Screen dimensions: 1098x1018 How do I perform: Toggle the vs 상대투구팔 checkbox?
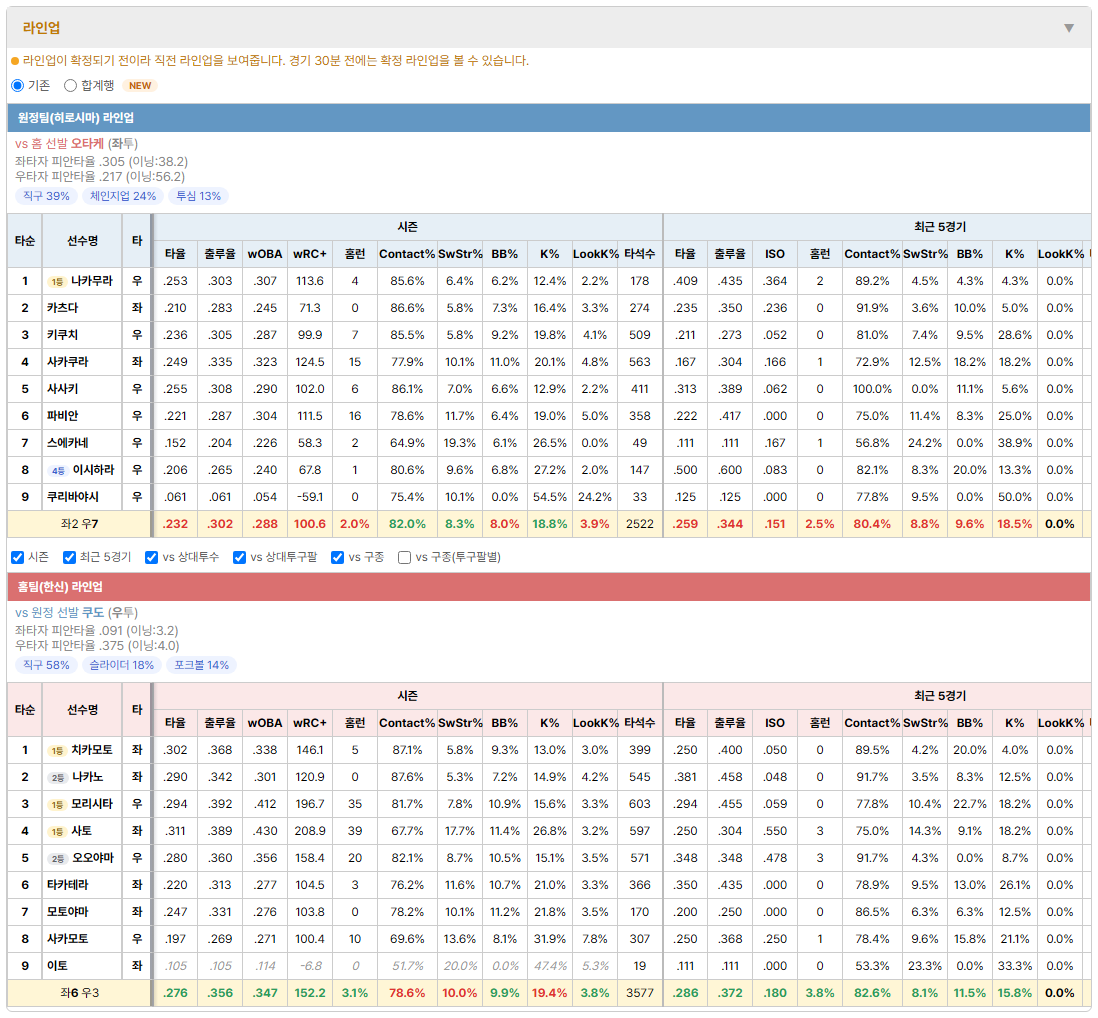coord(239,557)
